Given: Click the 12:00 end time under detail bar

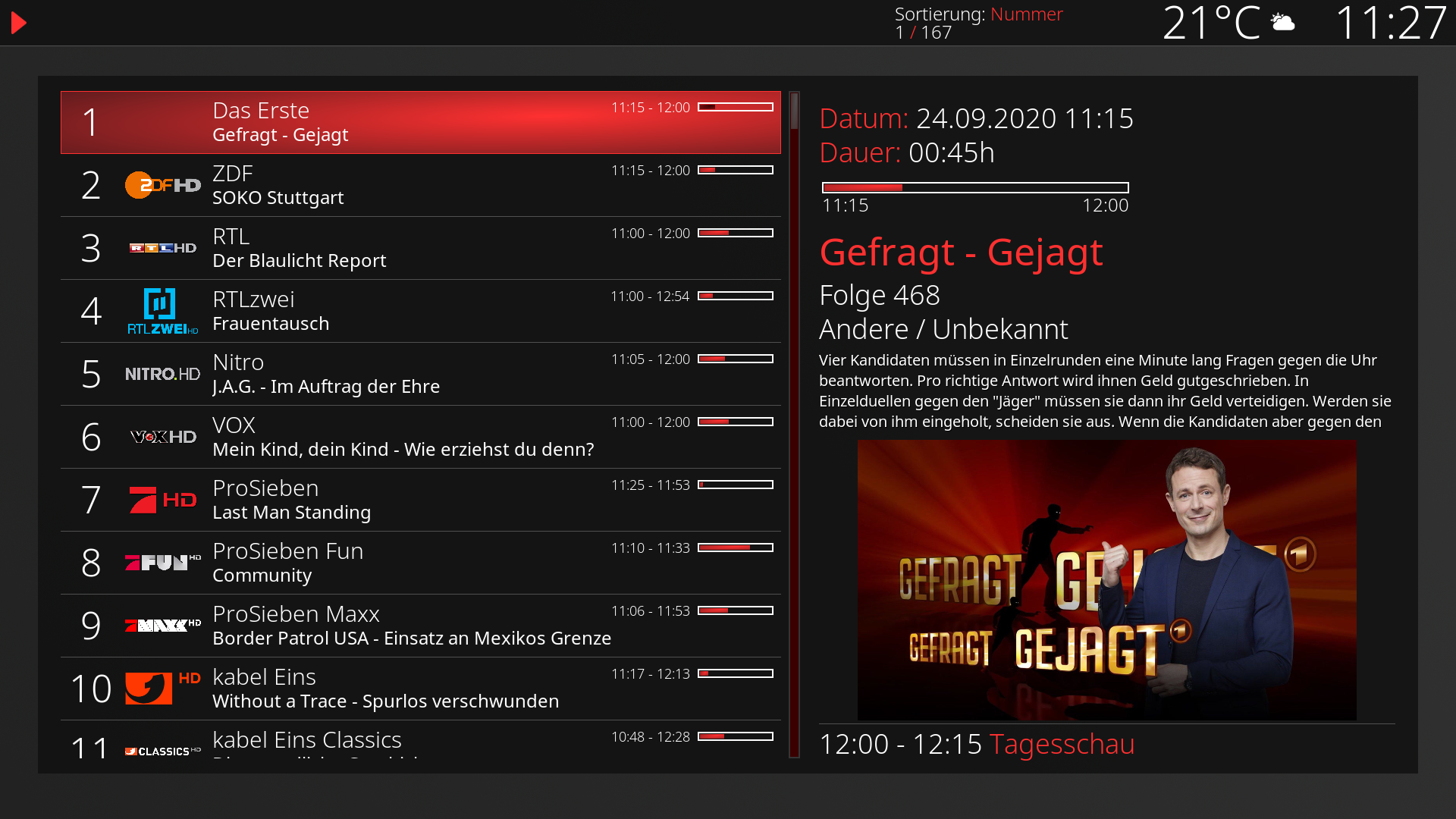Looking at the screenshot, I should (1105, 206).
